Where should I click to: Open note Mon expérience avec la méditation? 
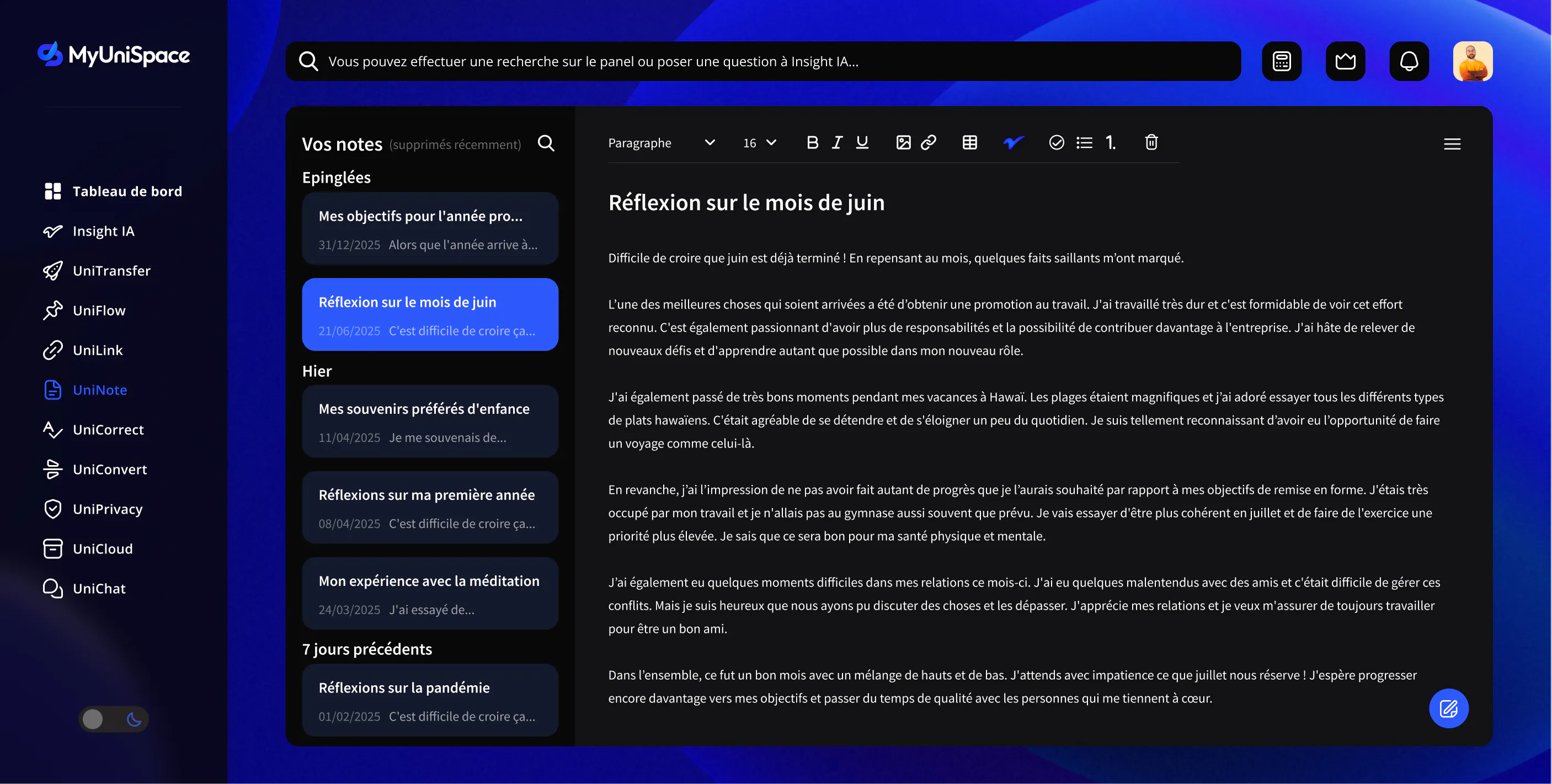coord(430,594)
